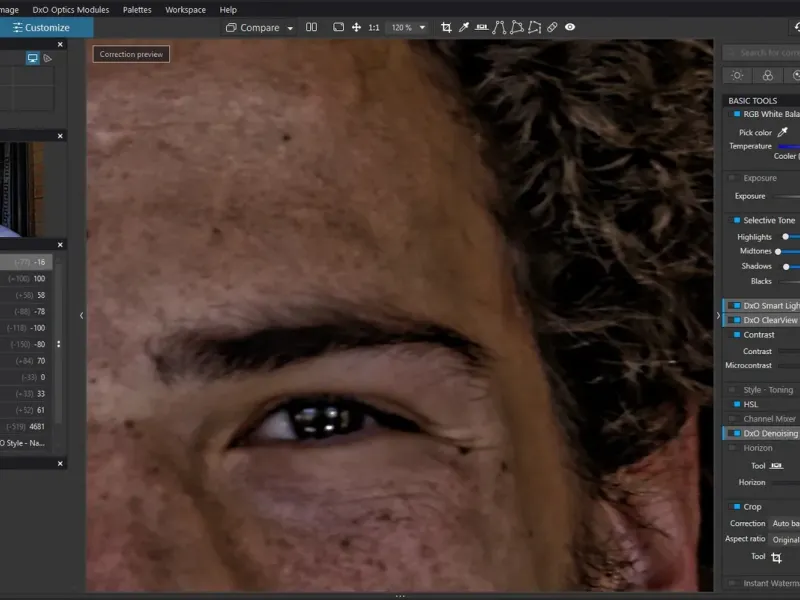
Task: Pick the white balance eyedropper in the toolbar
Action: [464, 28]
